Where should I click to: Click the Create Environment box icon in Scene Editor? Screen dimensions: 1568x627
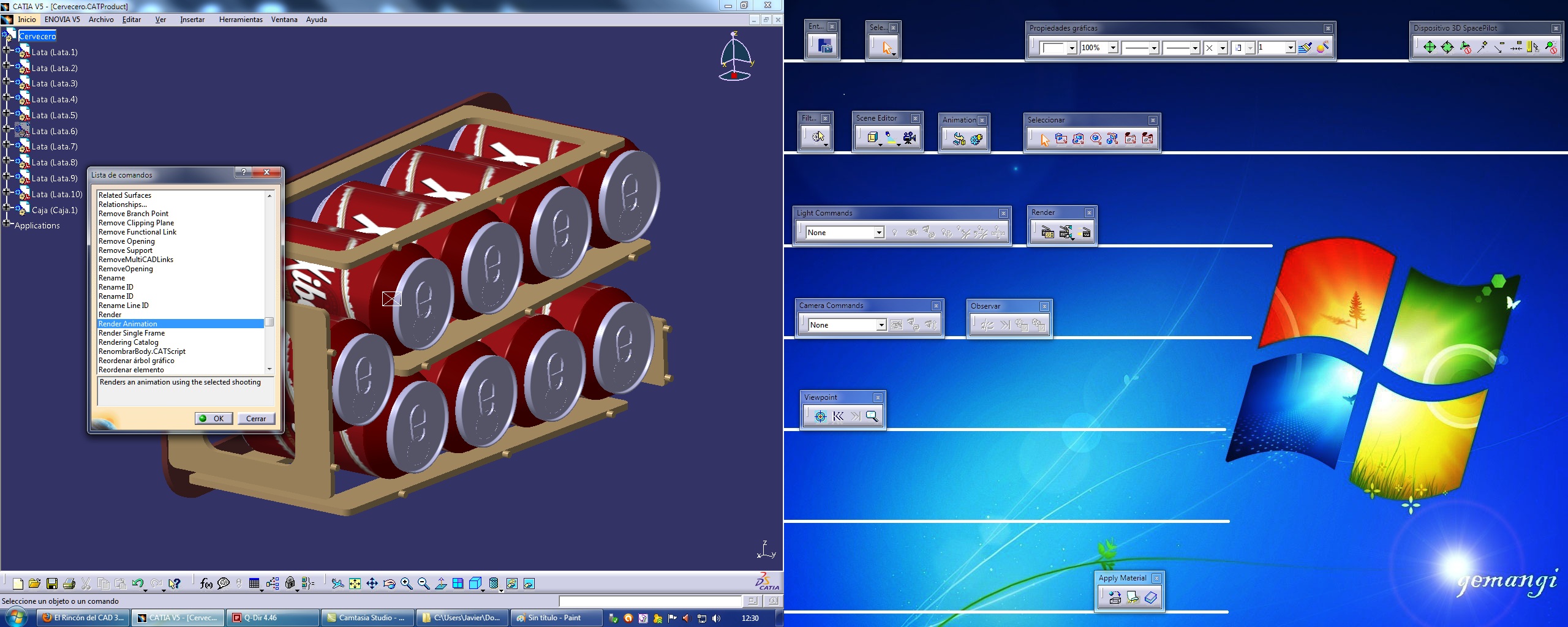[x=873, y=138]
